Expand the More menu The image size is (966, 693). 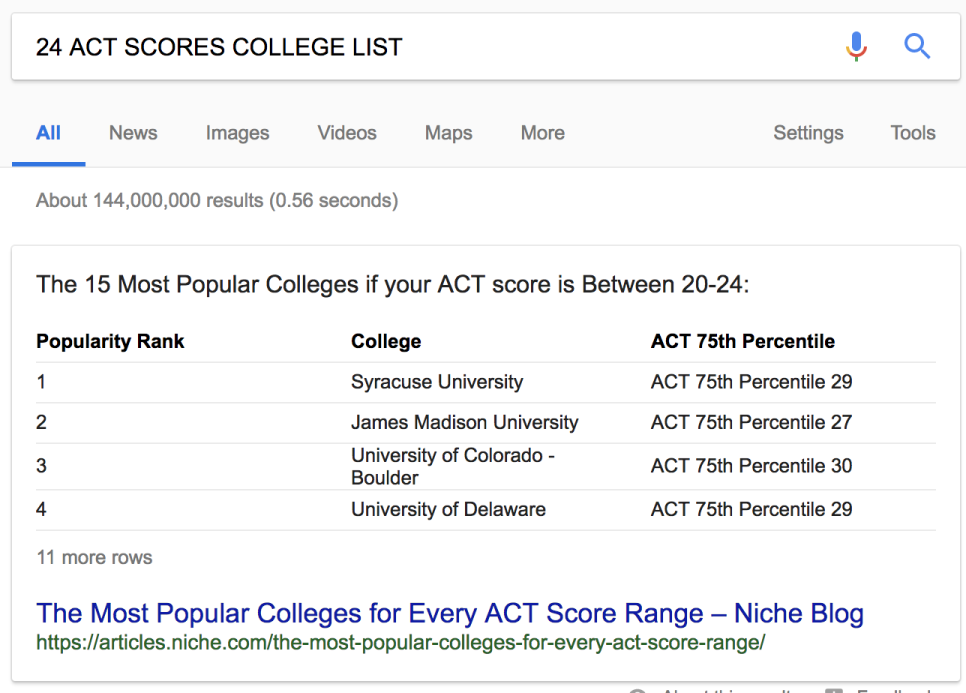(x=543, y=133)
